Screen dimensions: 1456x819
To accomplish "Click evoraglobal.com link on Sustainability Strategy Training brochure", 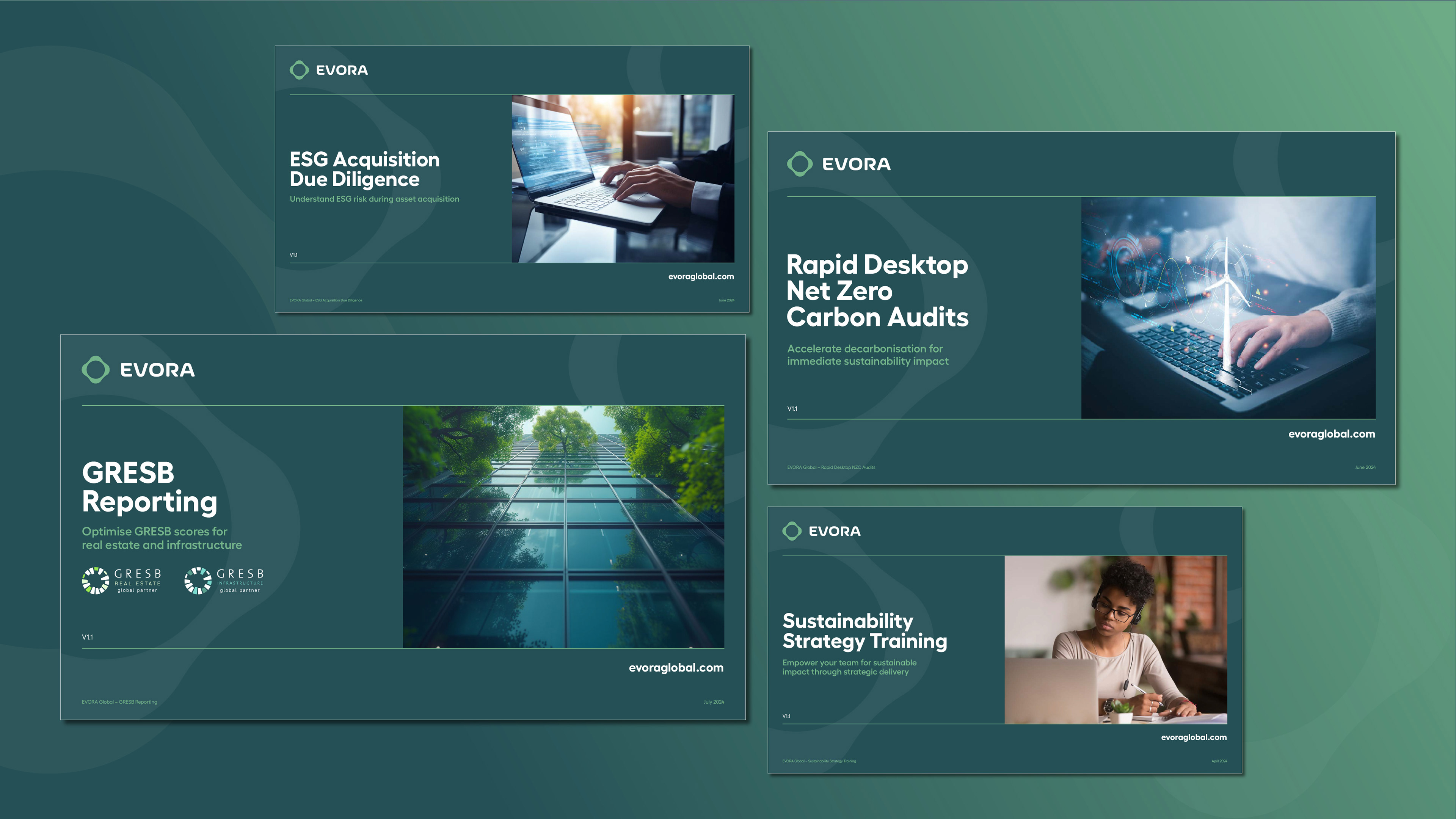I will pyautogui.click(x=1194, y=737).
